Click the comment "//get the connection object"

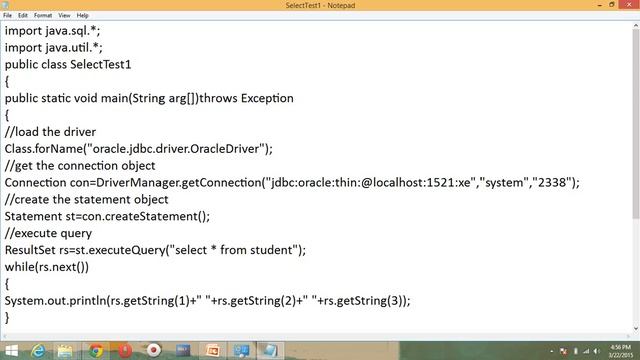[80, 166]
